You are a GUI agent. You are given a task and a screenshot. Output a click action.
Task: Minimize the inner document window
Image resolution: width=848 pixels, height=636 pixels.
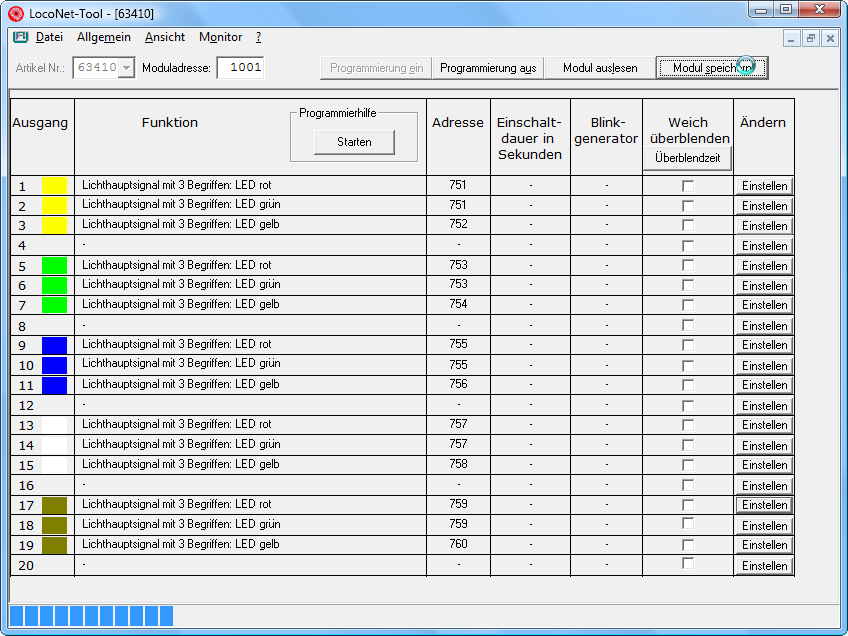pos(791,38)
